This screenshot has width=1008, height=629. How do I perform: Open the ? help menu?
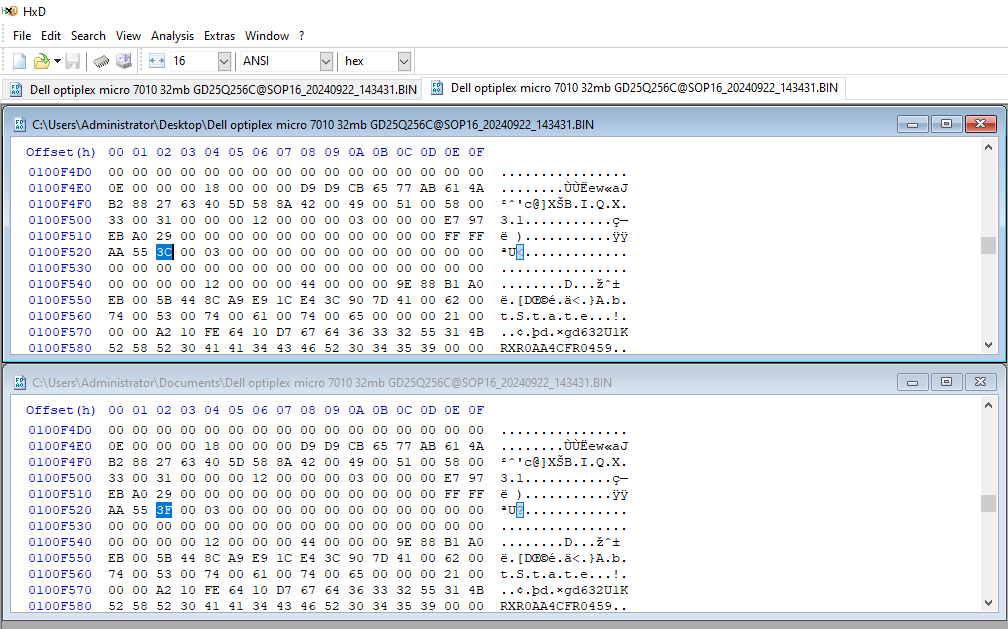(302, 36)
